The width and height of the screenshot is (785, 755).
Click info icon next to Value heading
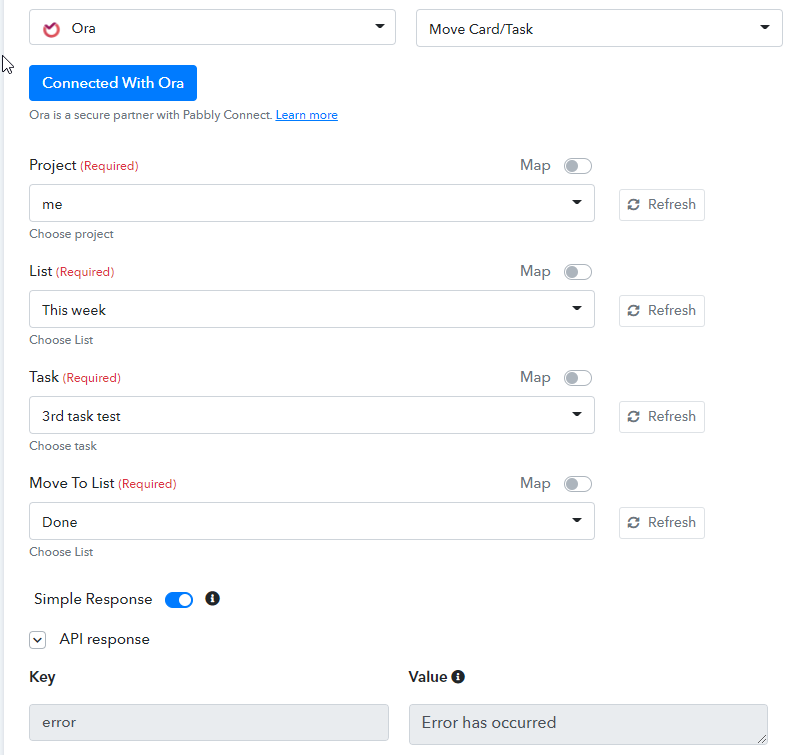(458, 676)
